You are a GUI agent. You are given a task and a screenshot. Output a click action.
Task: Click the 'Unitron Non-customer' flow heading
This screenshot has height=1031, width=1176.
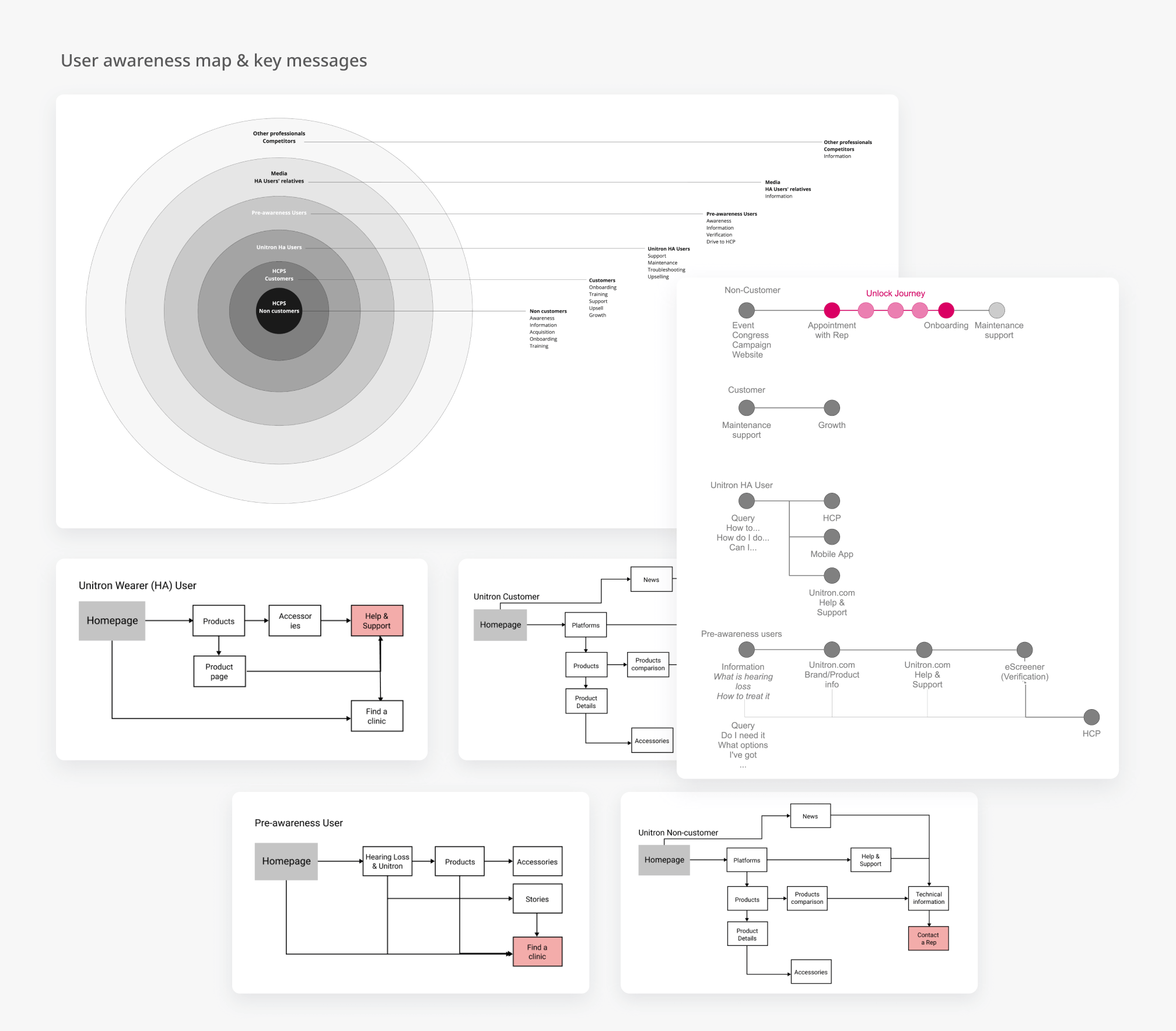click(678, 833)
